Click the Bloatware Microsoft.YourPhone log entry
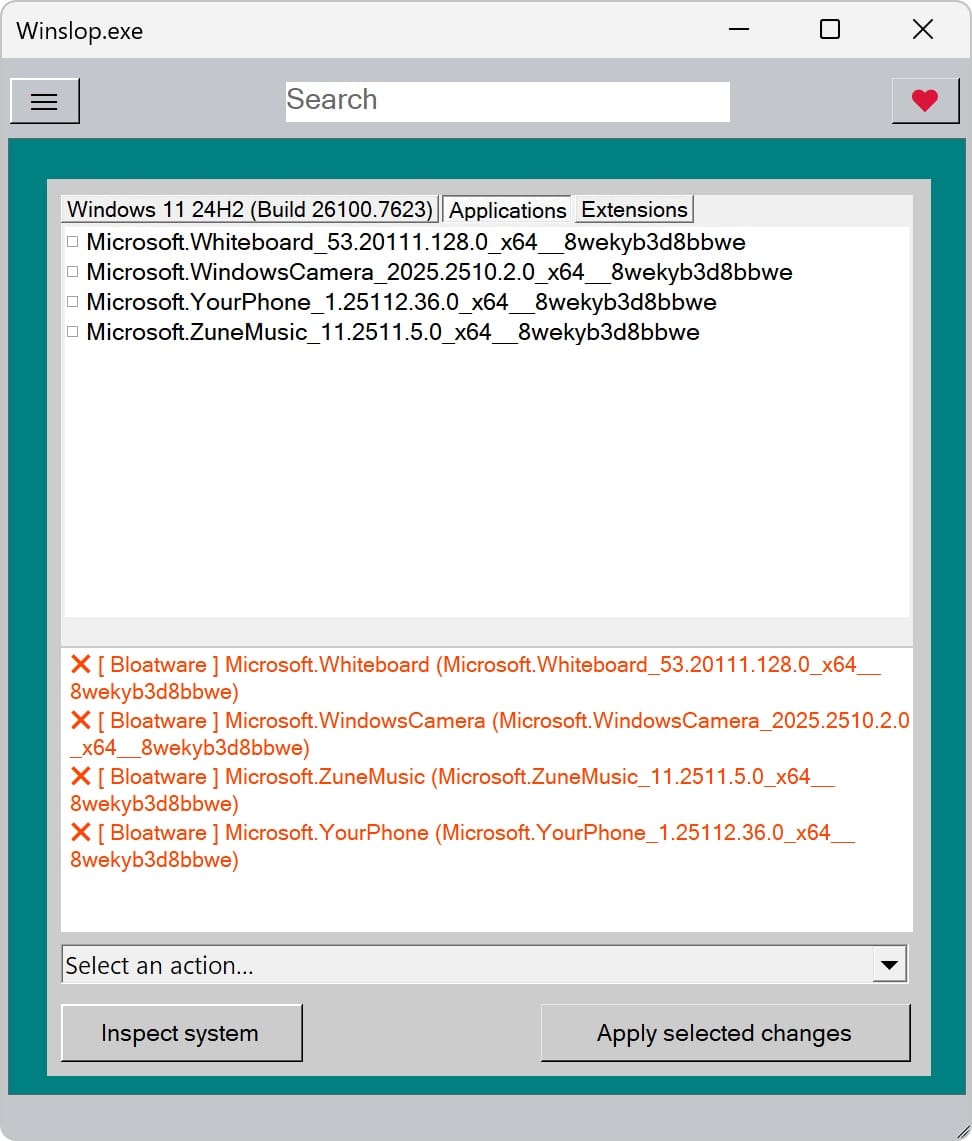 (463, 846)
